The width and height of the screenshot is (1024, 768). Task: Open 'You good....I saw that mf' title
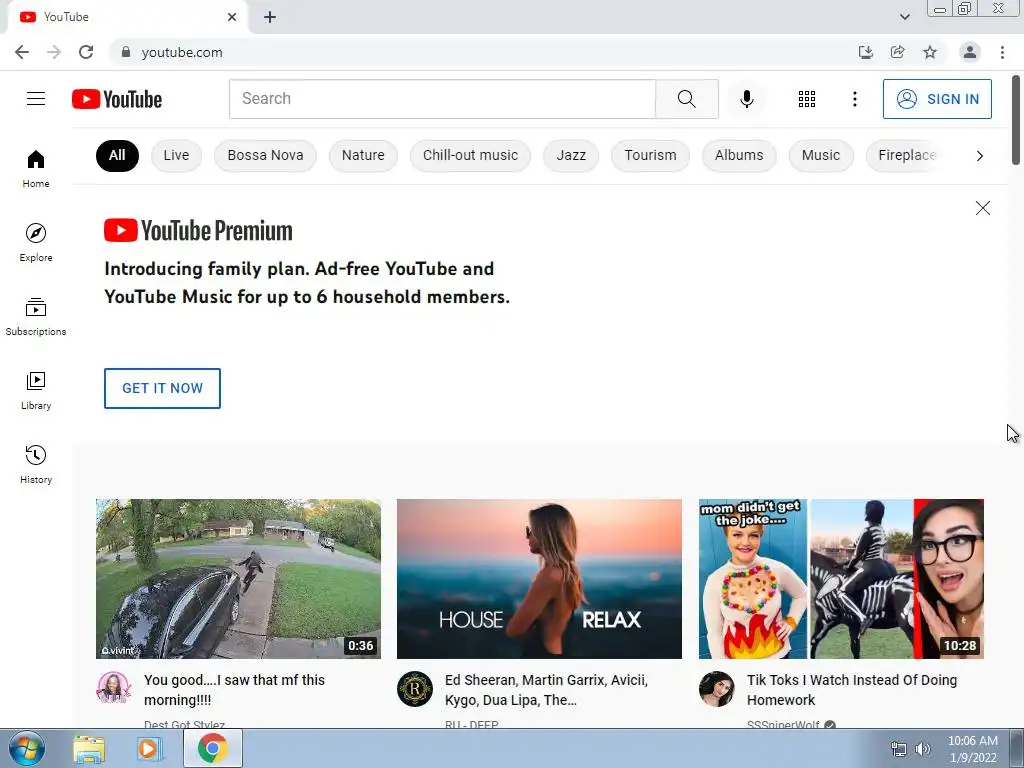[x=234, y=690]
